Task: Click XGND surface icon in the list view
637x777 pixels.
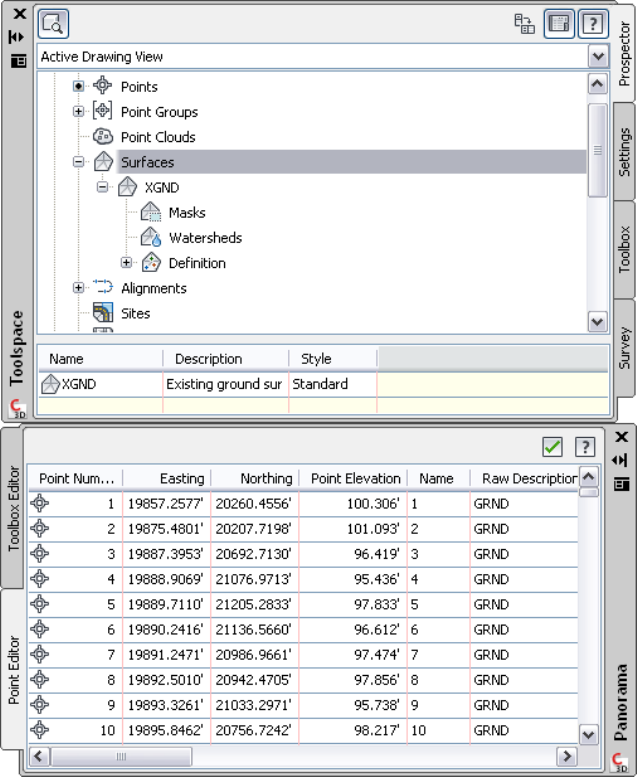Action: click(50, 384)
